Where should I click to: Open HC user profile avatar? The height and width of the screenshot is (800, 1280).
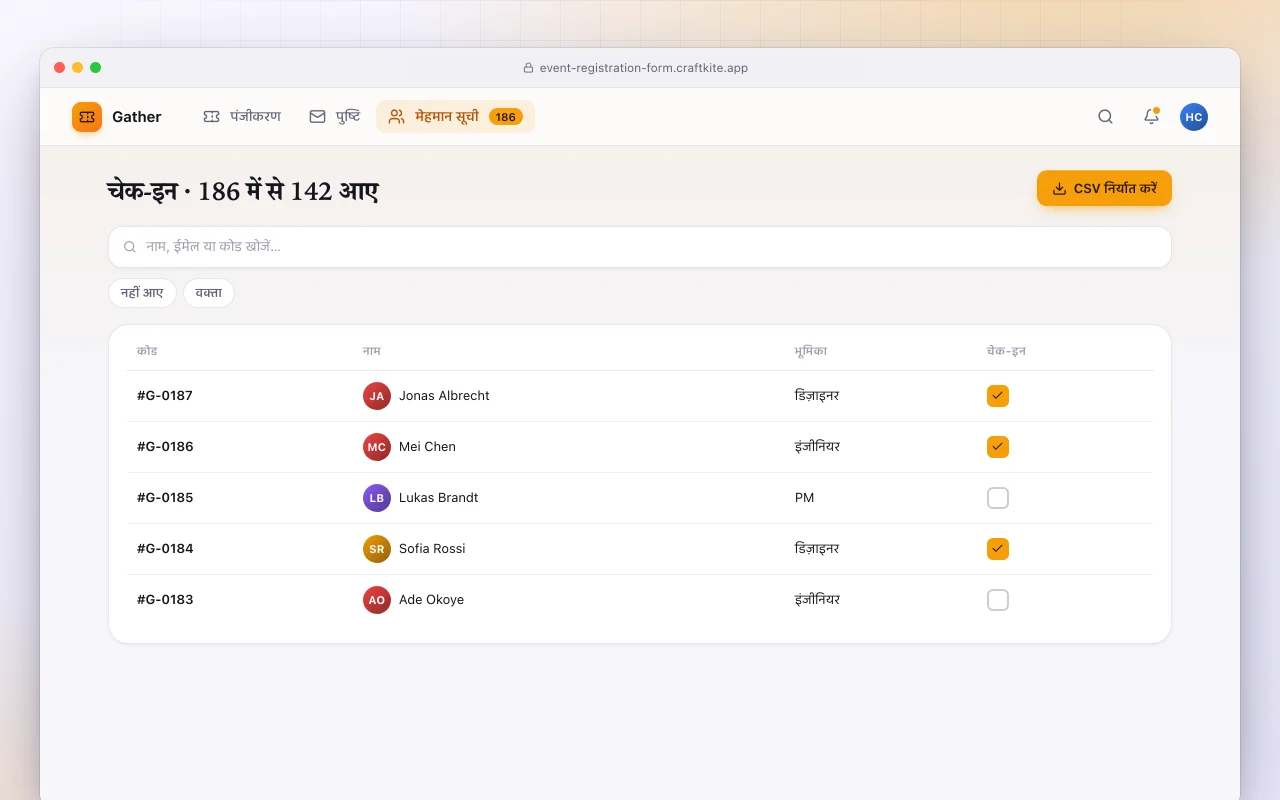[1194, 117]
